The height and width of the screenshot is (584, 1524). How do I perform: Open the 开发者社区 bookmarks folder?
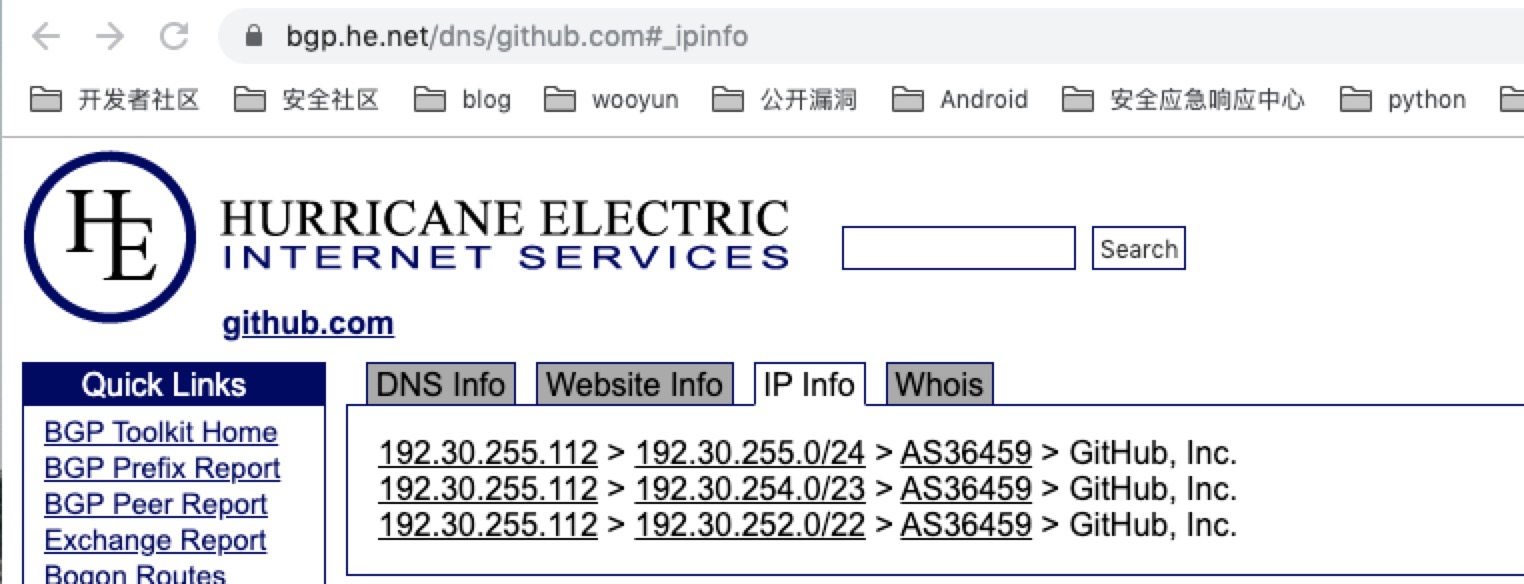point(115,99)
